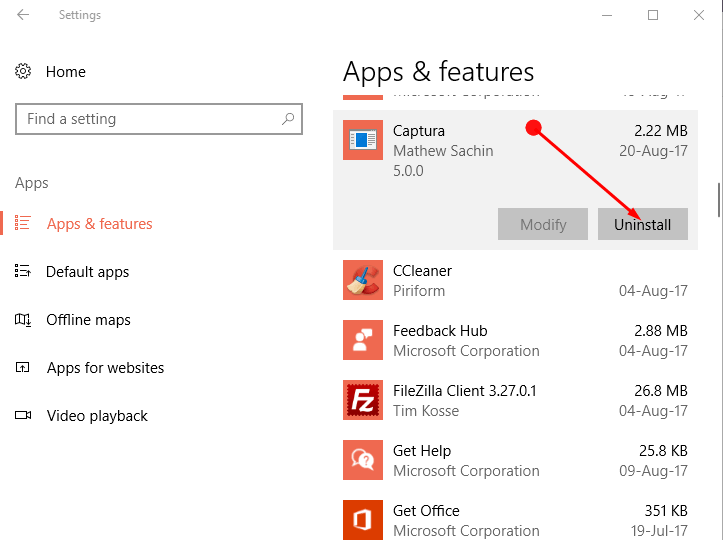This screenshot has height=540, width=723.
Task: Click the Apps section label in sidebar
Action: [x=31, y=183]
